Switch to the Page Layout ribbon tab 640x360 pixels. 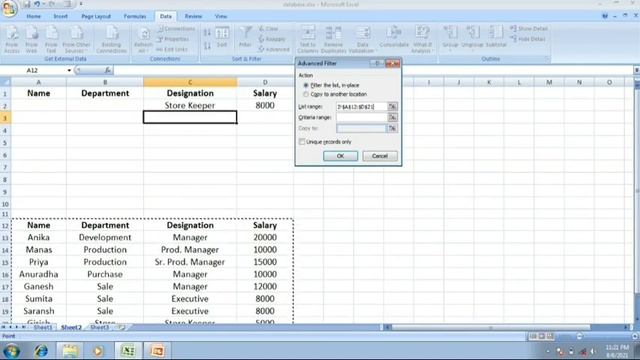point(96,16)
